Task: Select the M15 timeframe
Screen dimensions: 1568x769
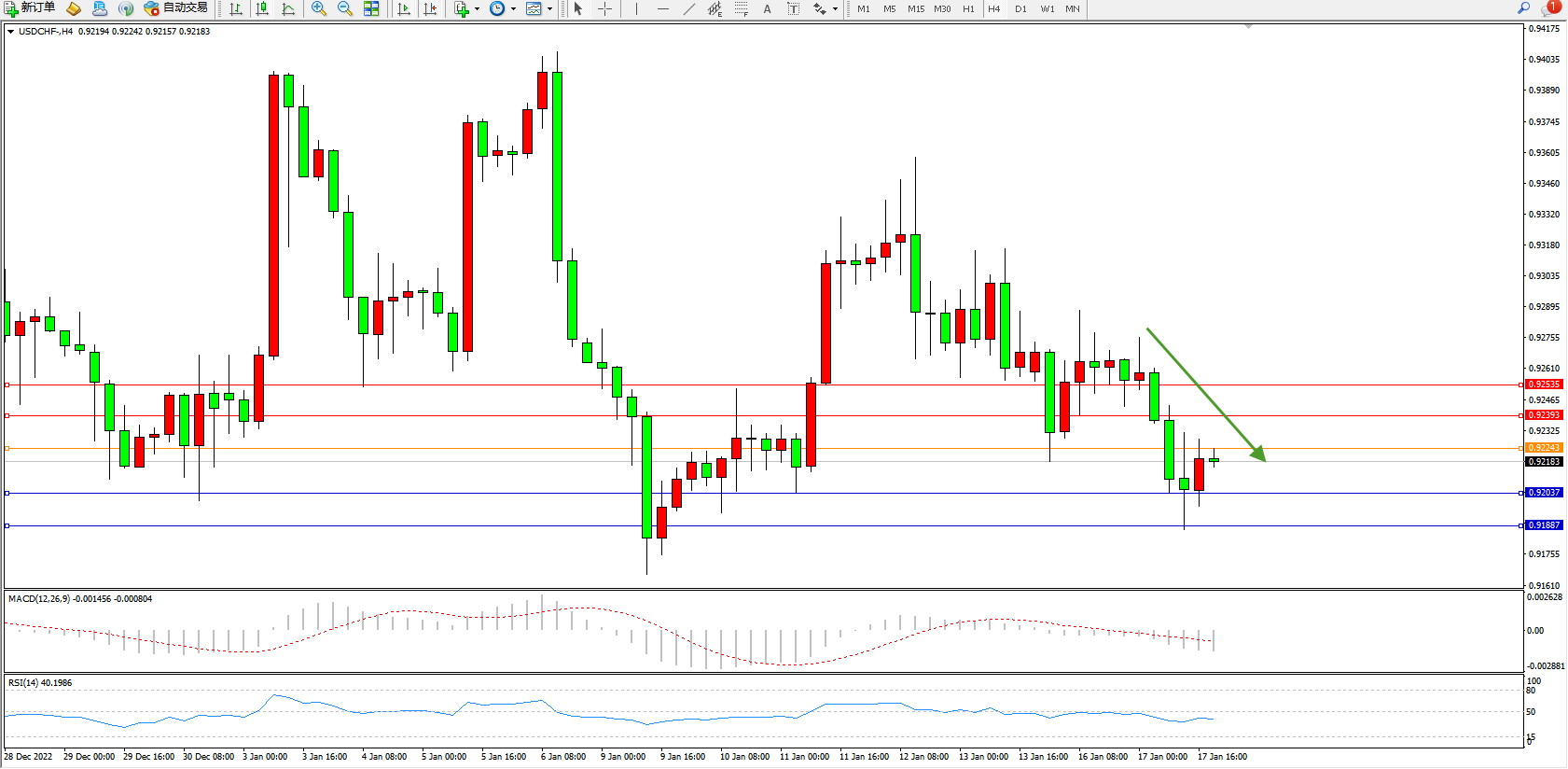Action: point(916,8)
